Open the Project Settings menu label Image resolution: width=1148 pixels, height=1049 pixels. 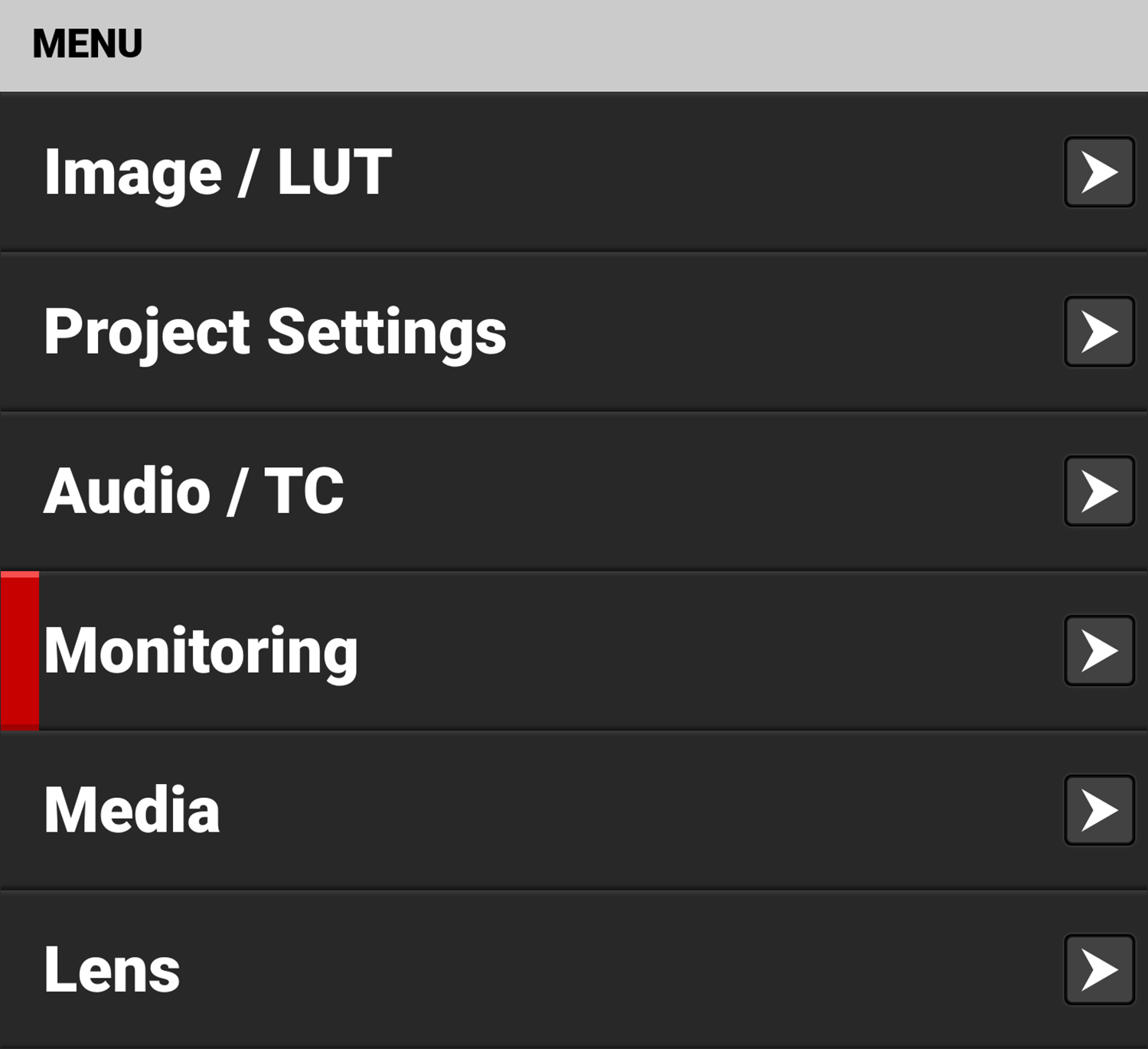pyautogui.click(x=275, y=332)
